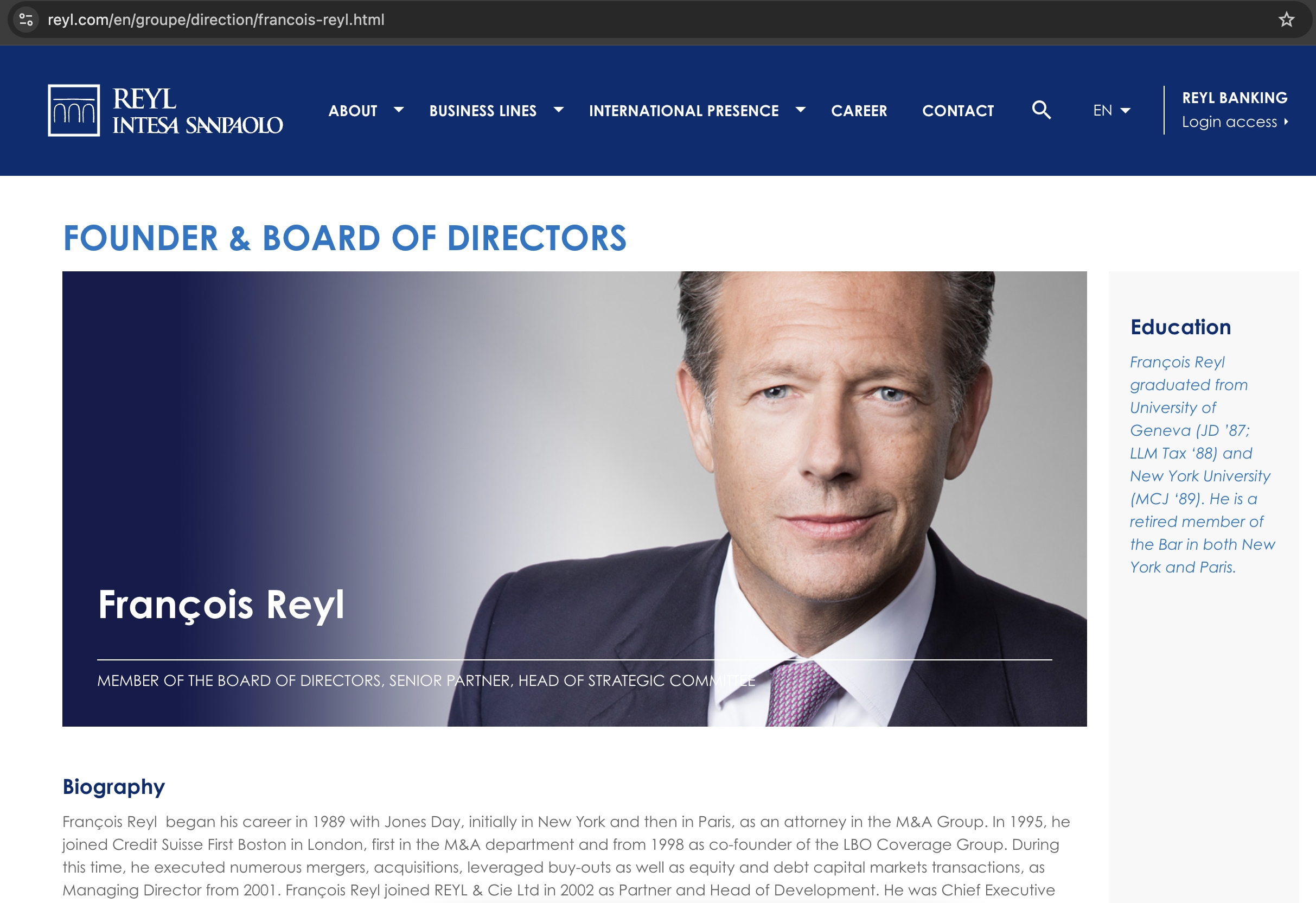This screenshot has width=1316, height=903.
Task: Click the REYL BANKING Login access link
Action: point(1235,98)
